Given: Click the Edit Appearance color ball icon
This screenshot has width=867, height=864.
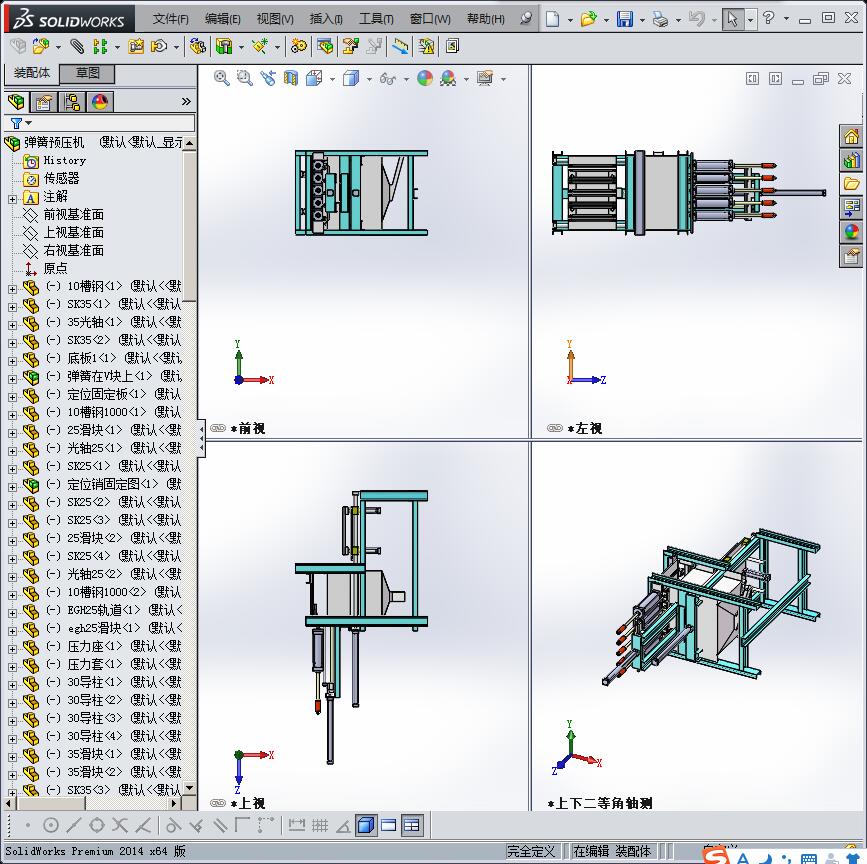Looking at the screenshot, I should click(425, 78).
